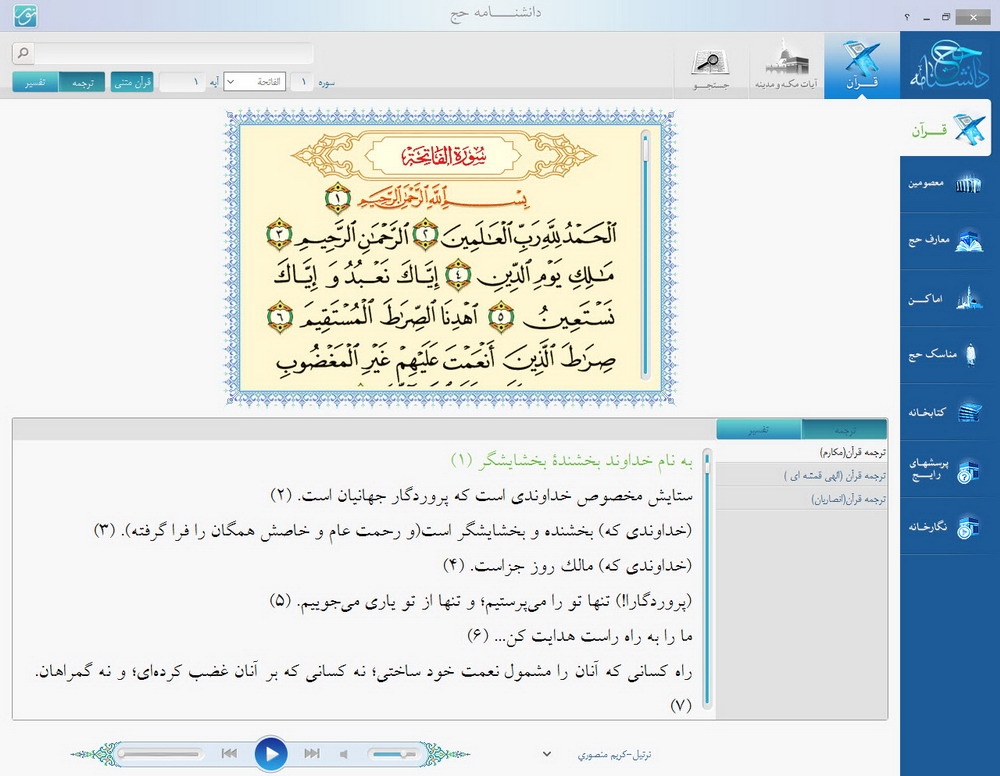
Task: Switch to تفسیر tab in lower panel
Action: [x=758, y=430]
